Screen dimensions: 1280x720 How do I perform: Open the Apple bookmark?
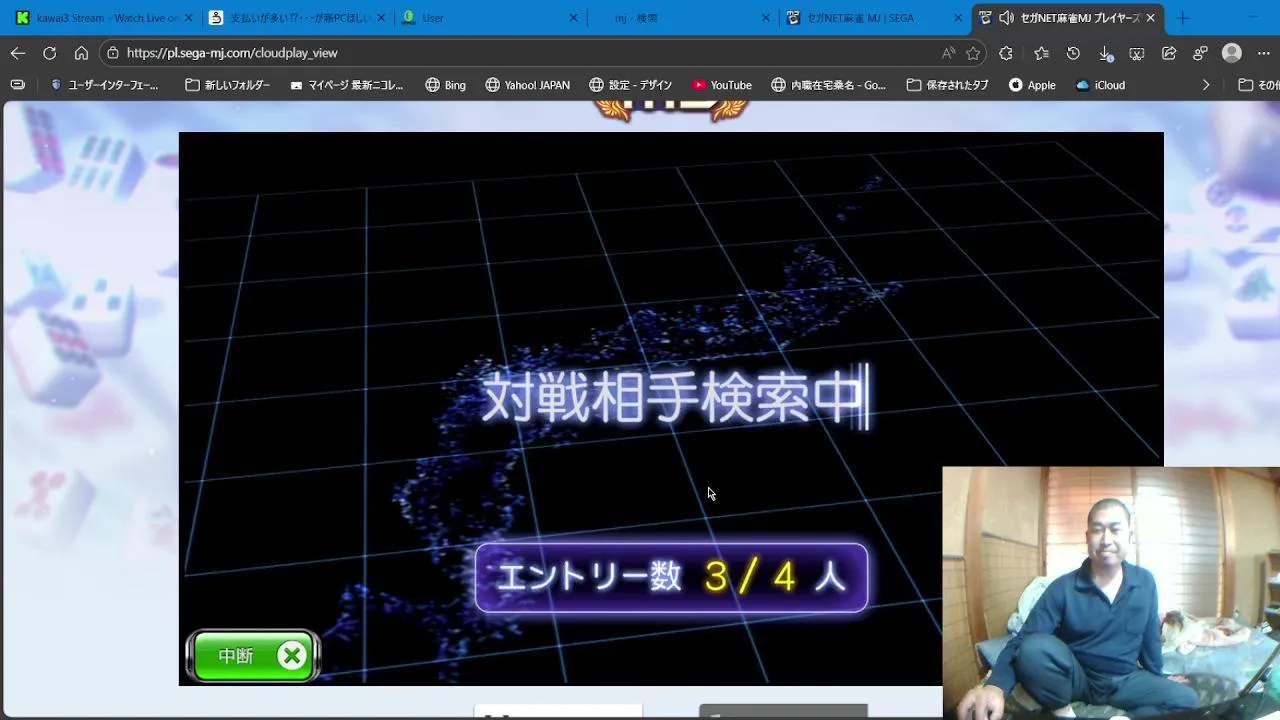pyautogui.click(x=1032, y=85)
